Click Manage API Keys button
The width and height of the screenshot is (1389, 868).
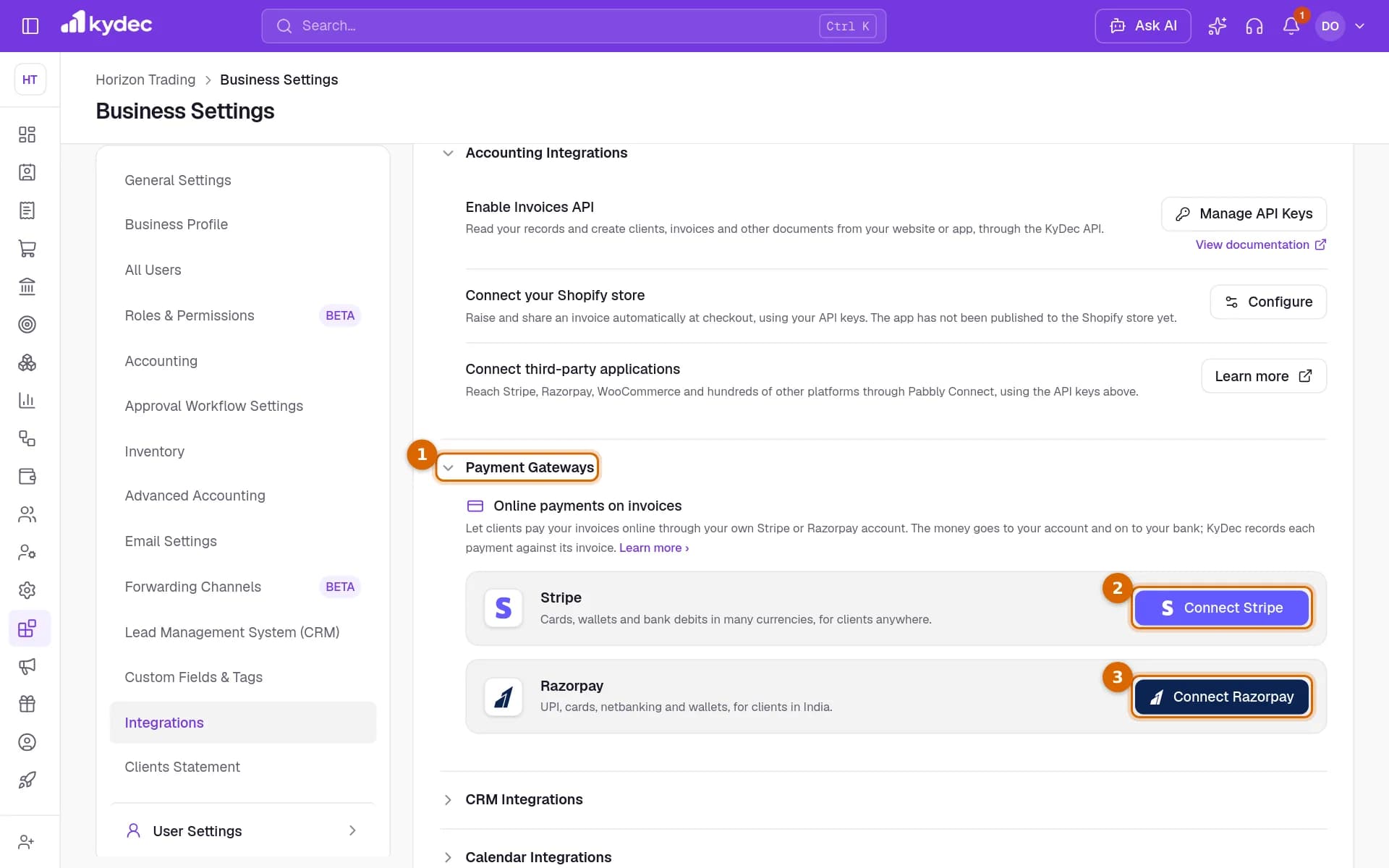click(1244, 214)
